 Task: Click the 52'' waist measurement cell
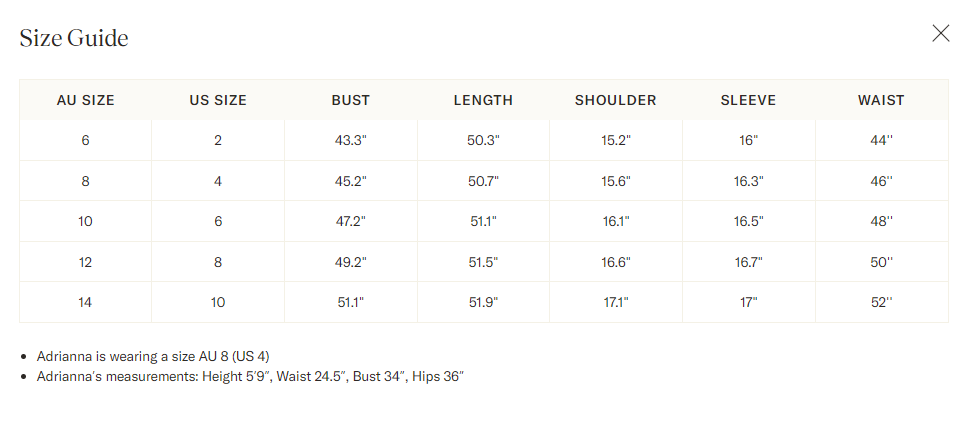(x=881, y=302)
